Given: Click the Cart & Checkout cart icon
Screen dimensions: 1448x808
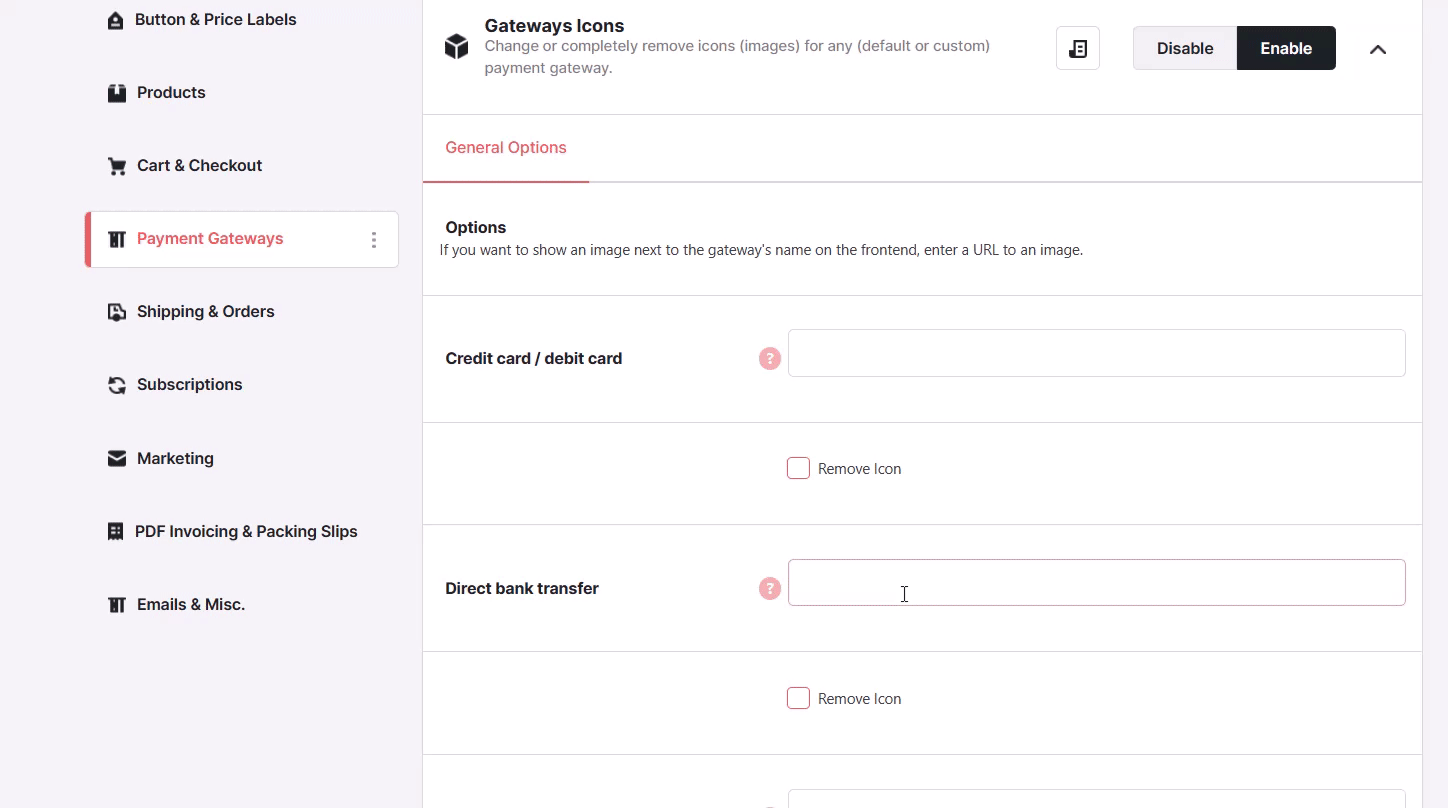Looking at the screenshot, I should pyautogui.click(x=117, y=166).
